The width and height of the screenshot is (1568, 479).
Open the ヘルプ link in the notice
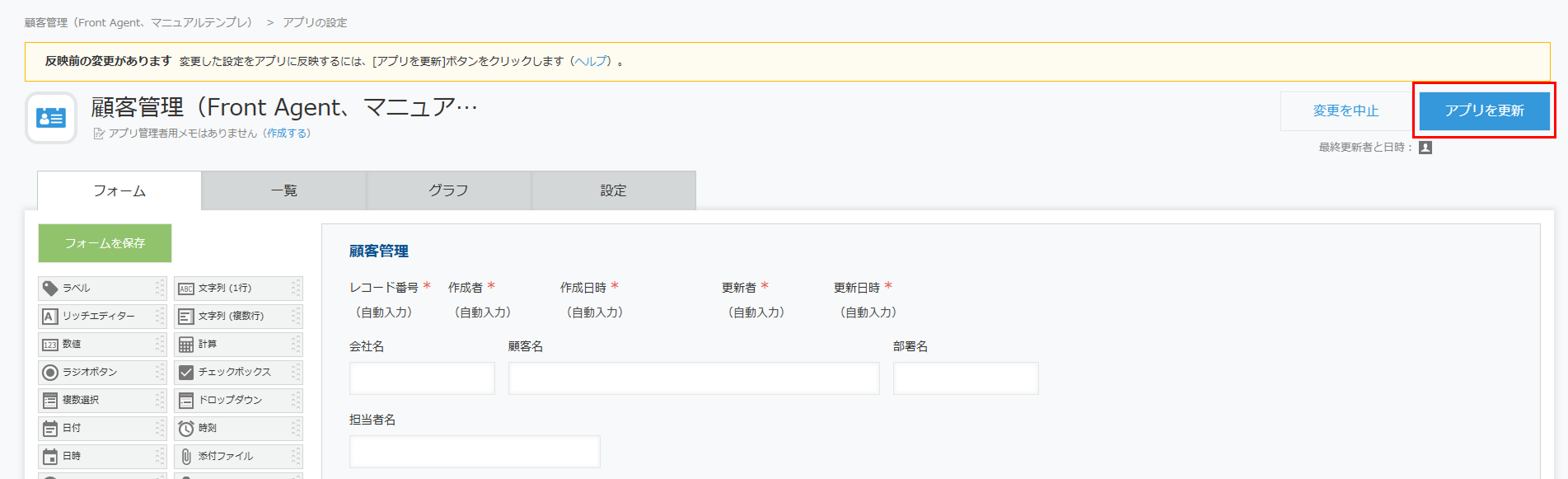click(592, 62)
